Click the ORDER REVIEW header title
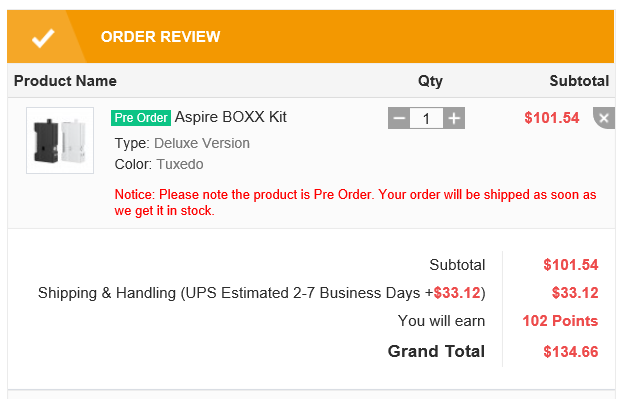This screenshot has height=399, width=625. pyautogui.click(x=160, y=37)
